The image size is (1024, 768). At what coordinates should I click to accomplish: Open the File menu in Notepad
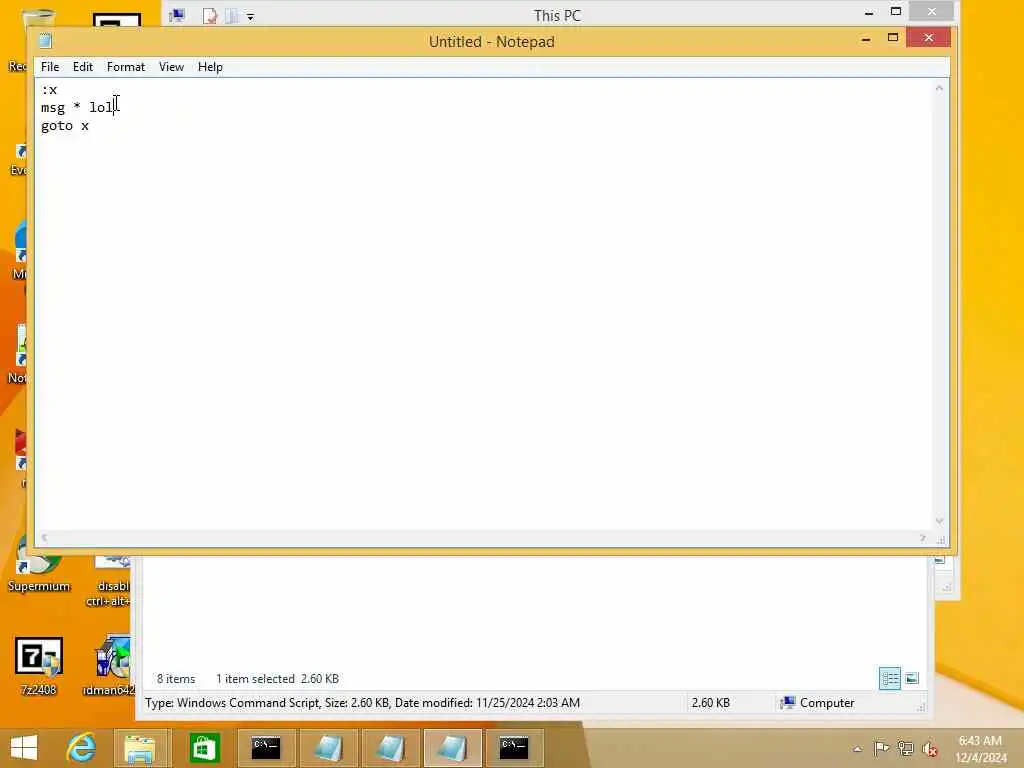point(50,67)
